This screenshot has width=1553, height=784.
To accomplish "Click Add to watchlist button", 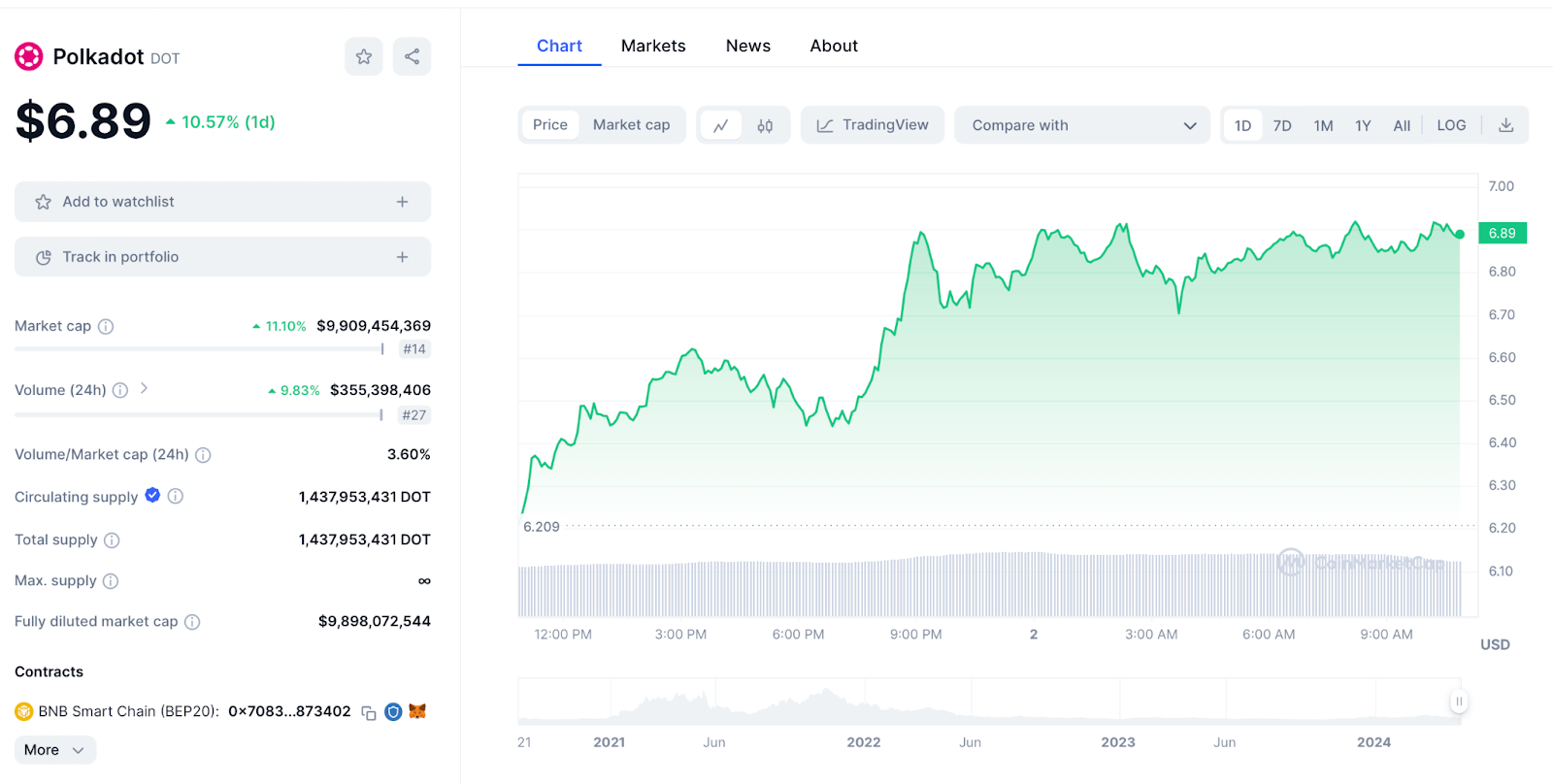I will (x=222, y=202).
